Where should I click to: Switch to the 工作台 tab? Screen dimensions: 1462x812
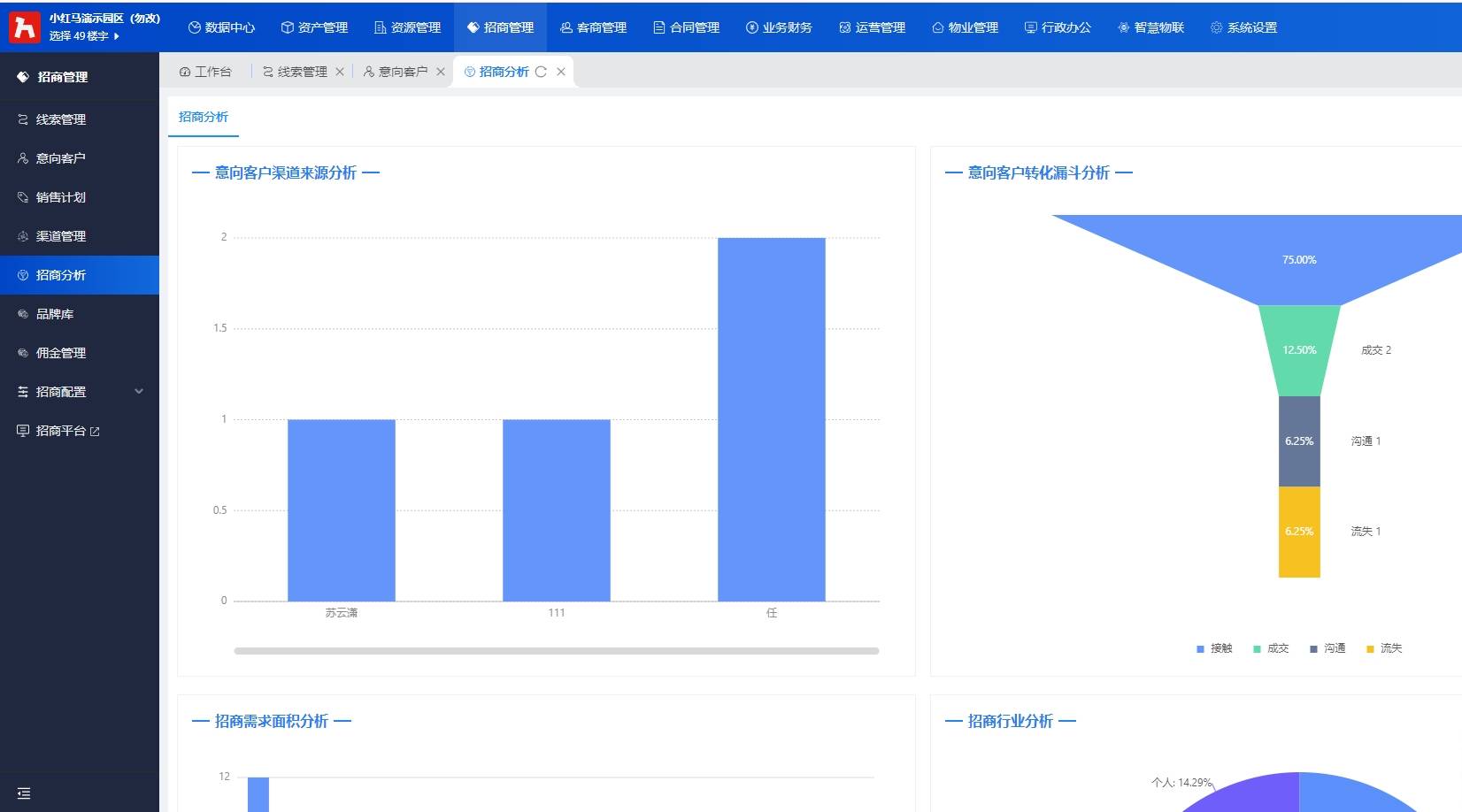[205, 72]
